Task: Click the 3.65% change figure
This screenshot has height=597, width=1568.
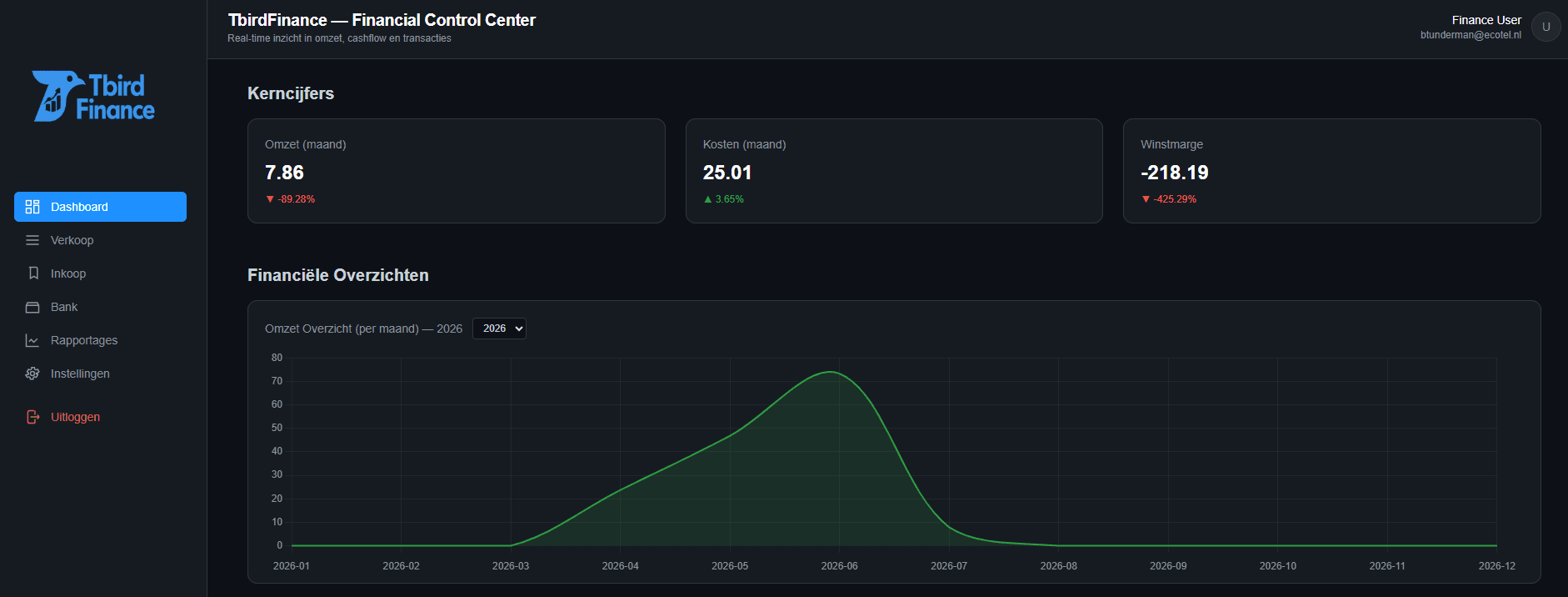Action: pos(730,199)
